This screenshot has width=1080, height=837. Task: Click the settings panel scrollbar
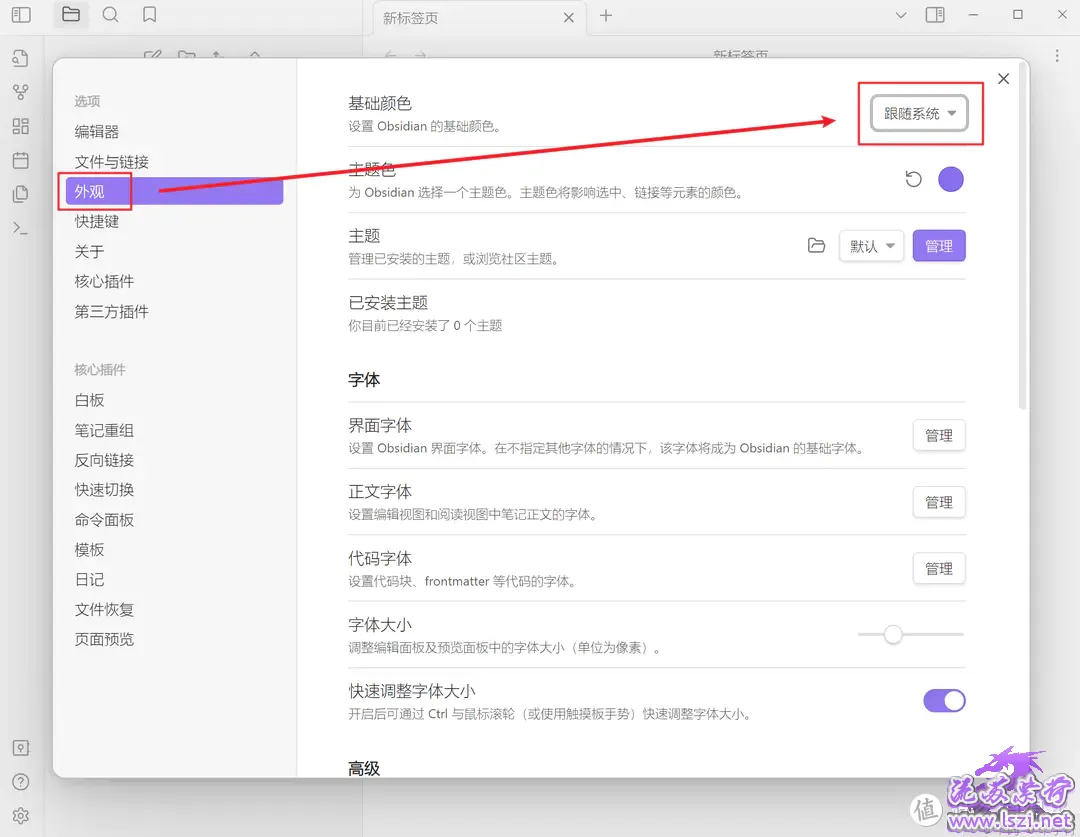(1022, 238)
